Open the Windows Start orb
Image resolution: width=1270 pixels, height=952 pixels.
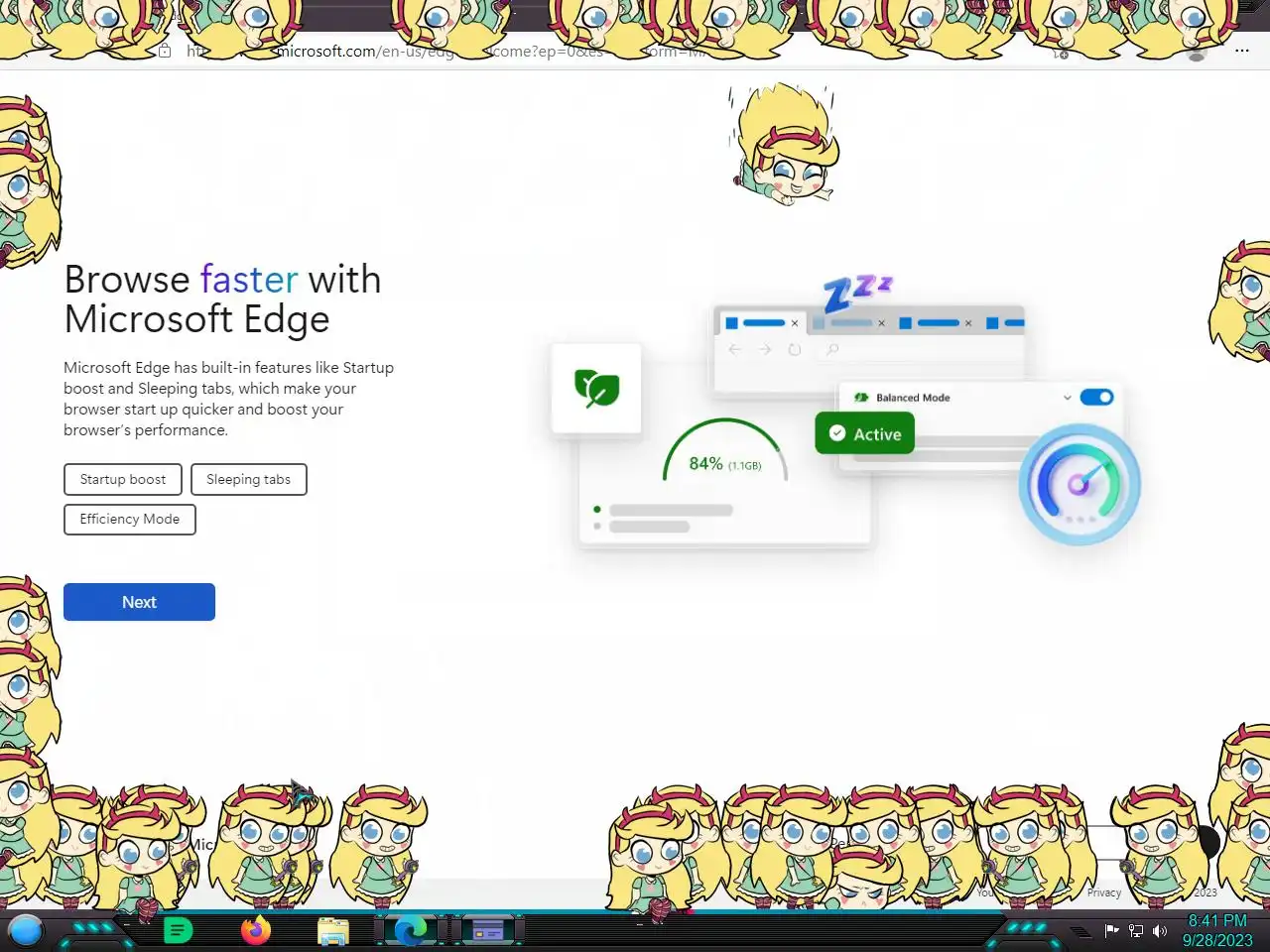(26, 930)
